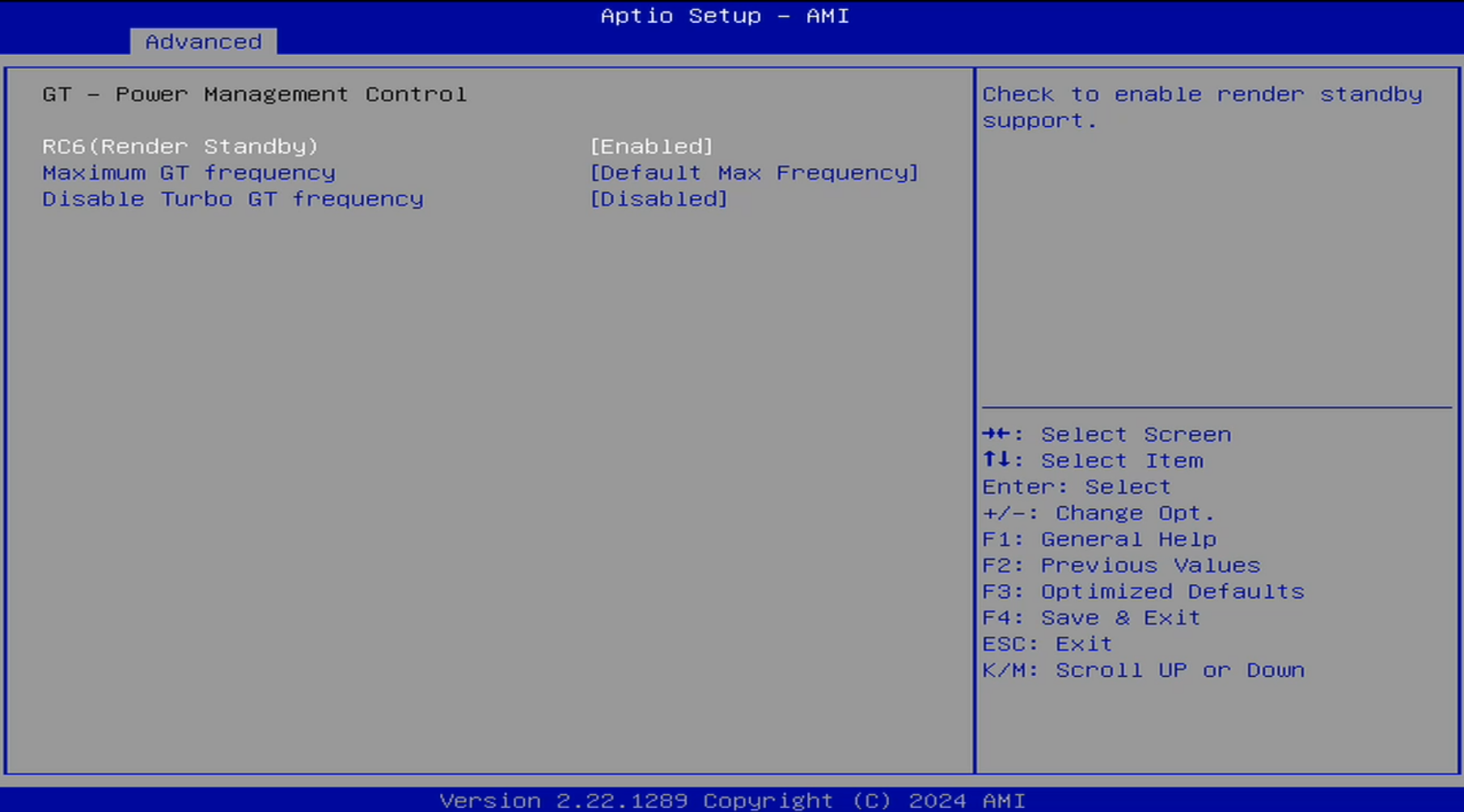The height and width of the screenshot is (812, 1464).
Task: Click the up-down arrows Select Item icon
Action: click(x=996, y=460)
